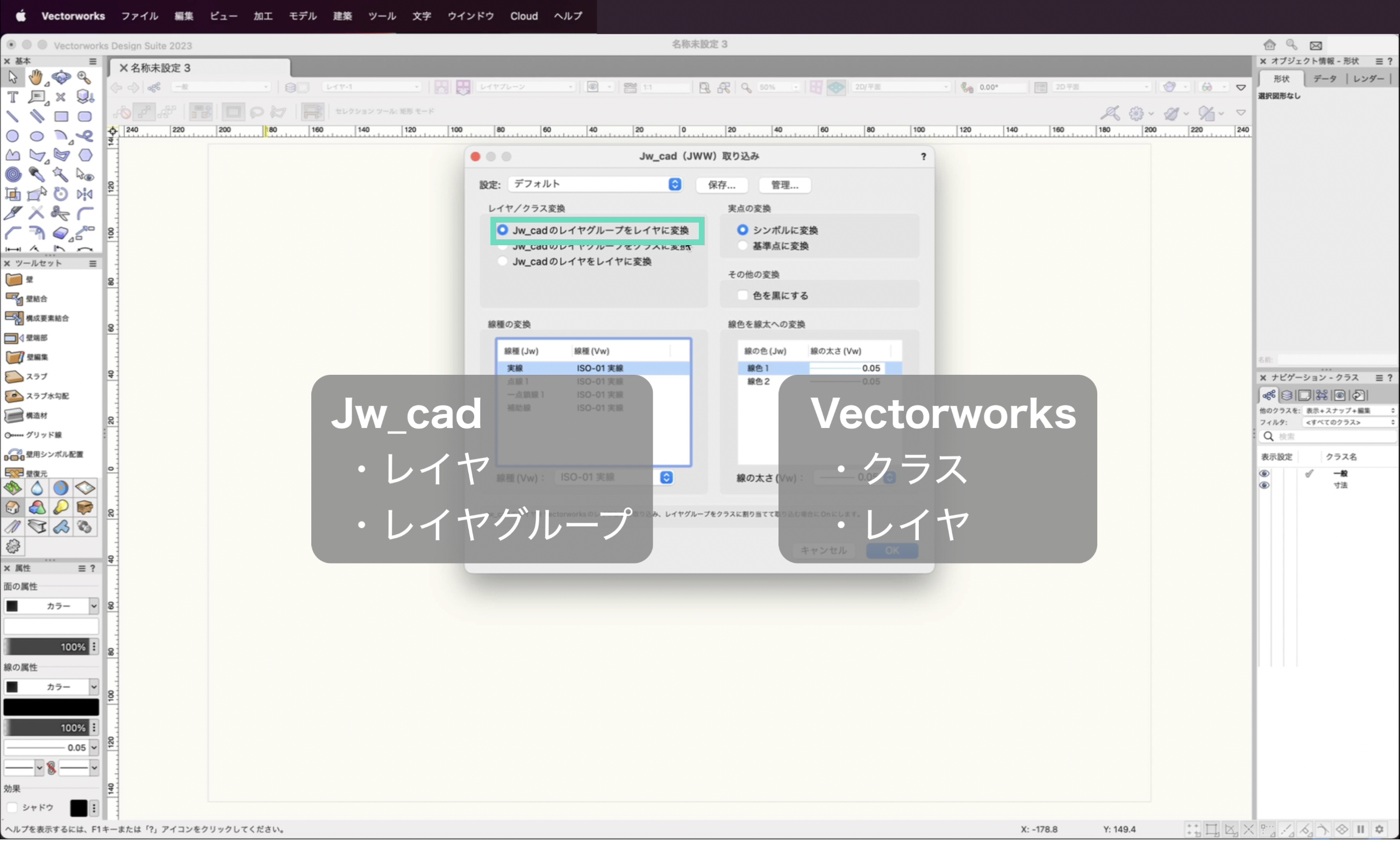Open the line thickness 0.05 dropdown
Viewport: 1400px width, 841px height.
click(51, 747)
